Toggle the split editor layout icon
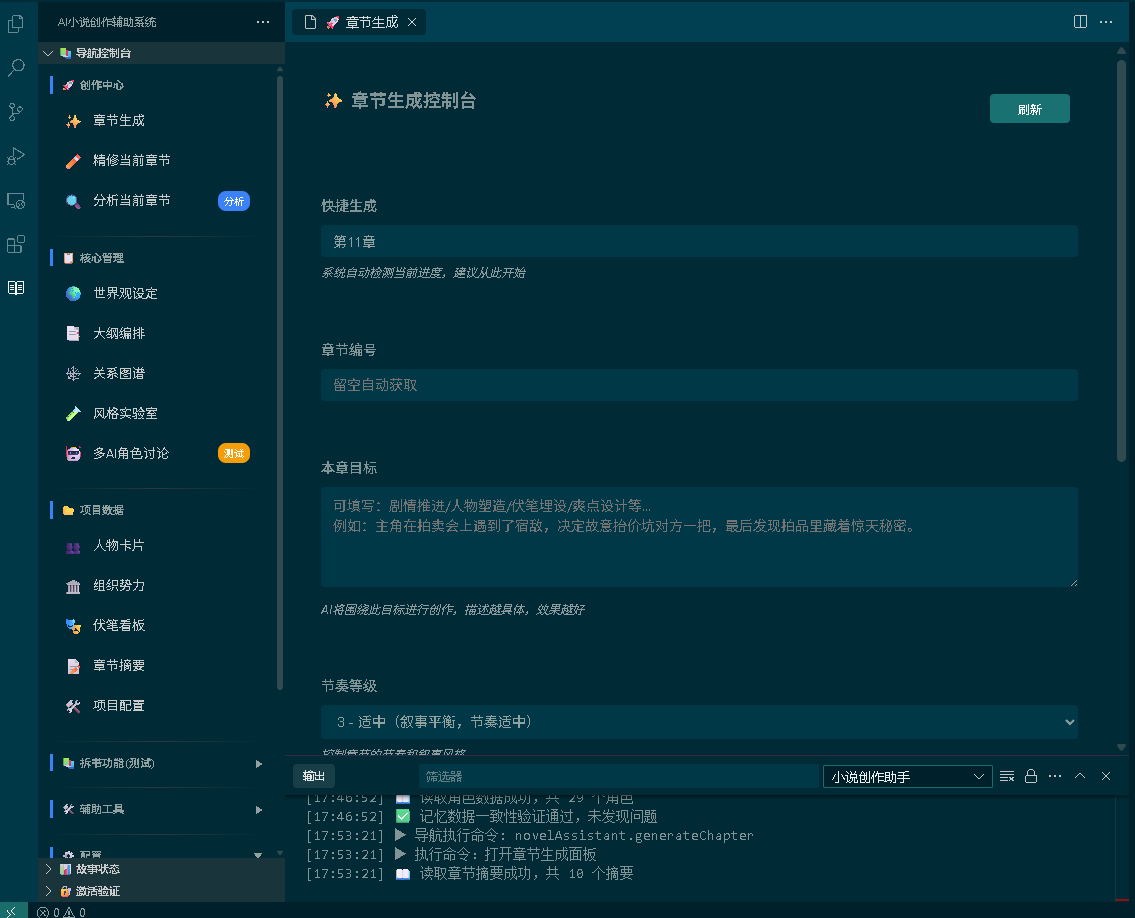 coord(1081,21)
